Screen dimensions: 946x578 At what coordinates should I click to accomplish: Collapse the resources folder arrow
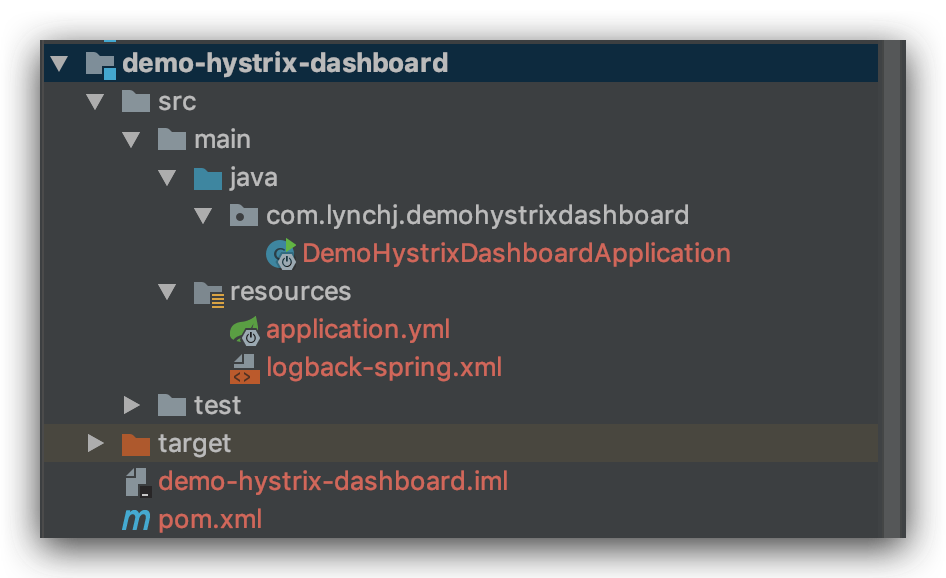(168, 292)
